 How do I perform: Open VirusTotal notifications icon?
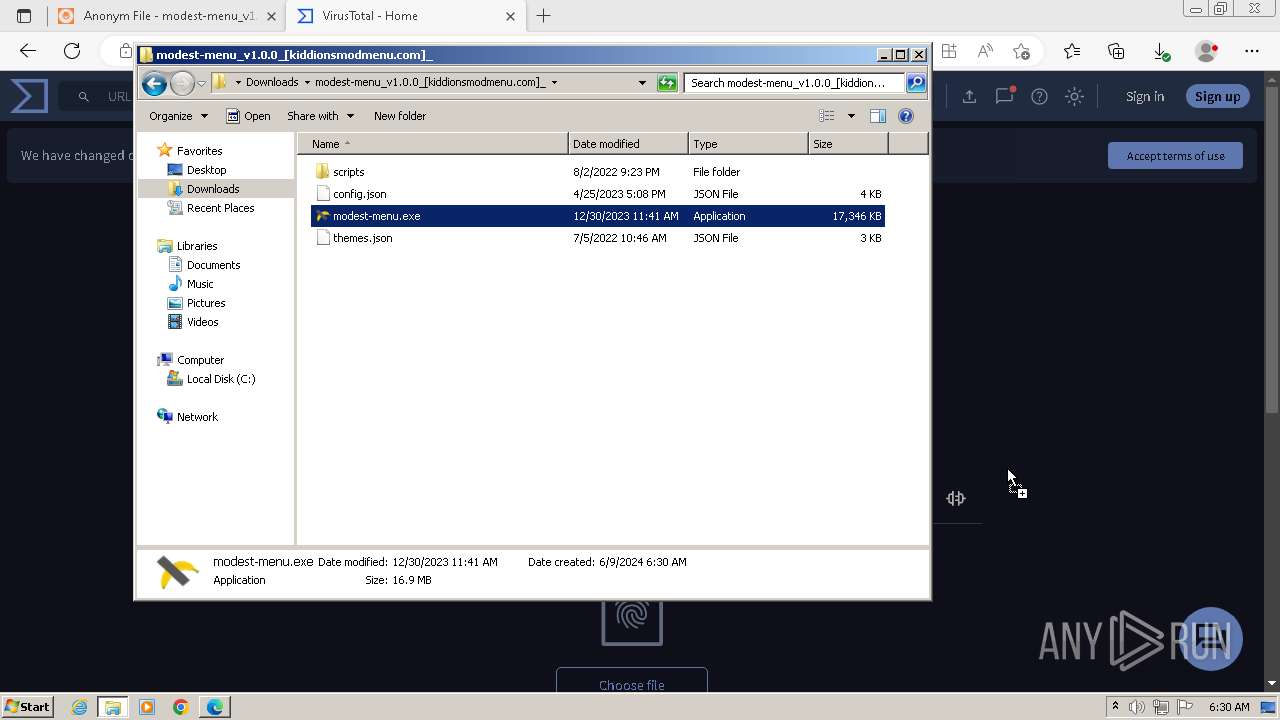coord(1004,97)
